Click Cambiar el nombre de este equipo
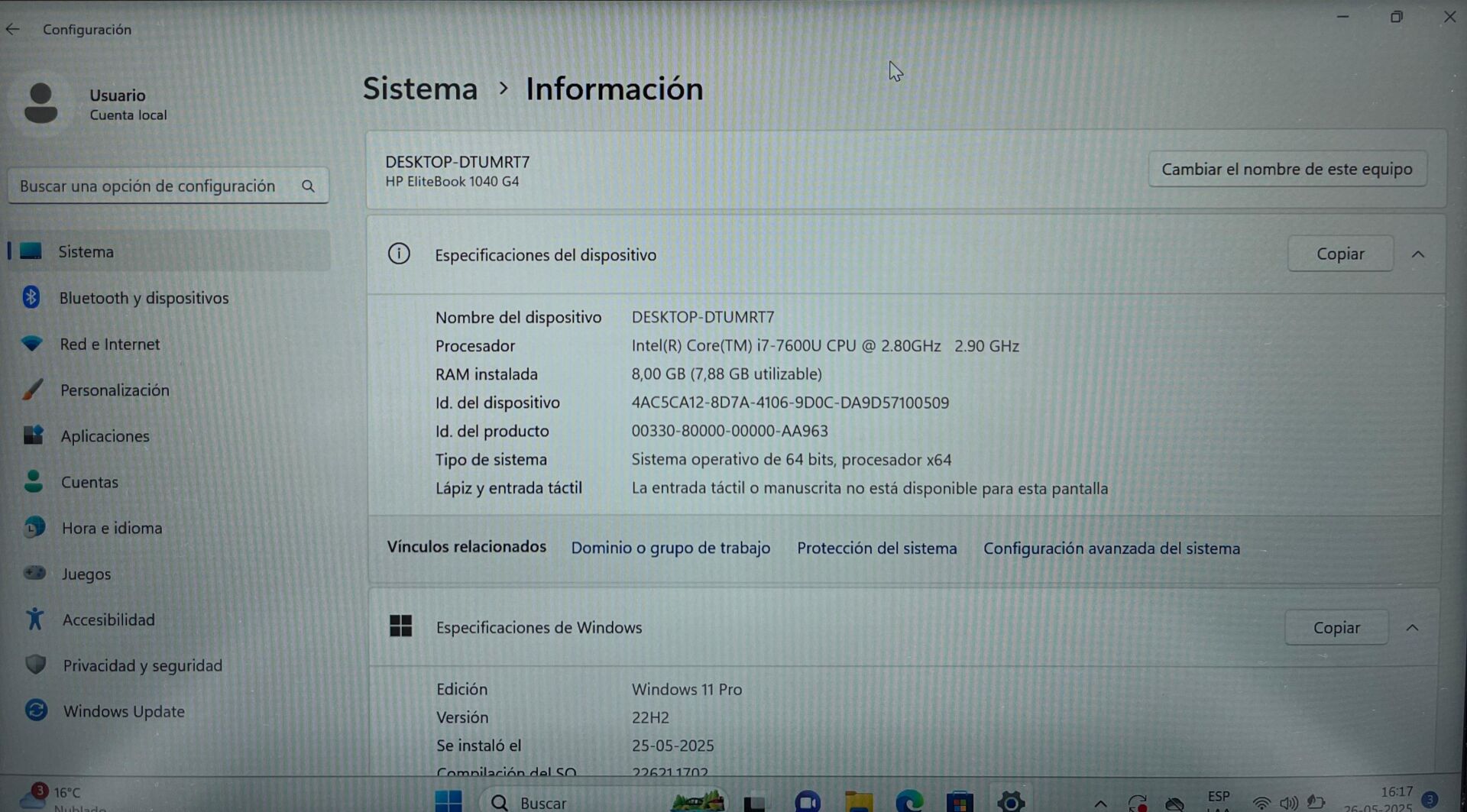This screenshot has height=812, width=1467. tap(1287, 169)
